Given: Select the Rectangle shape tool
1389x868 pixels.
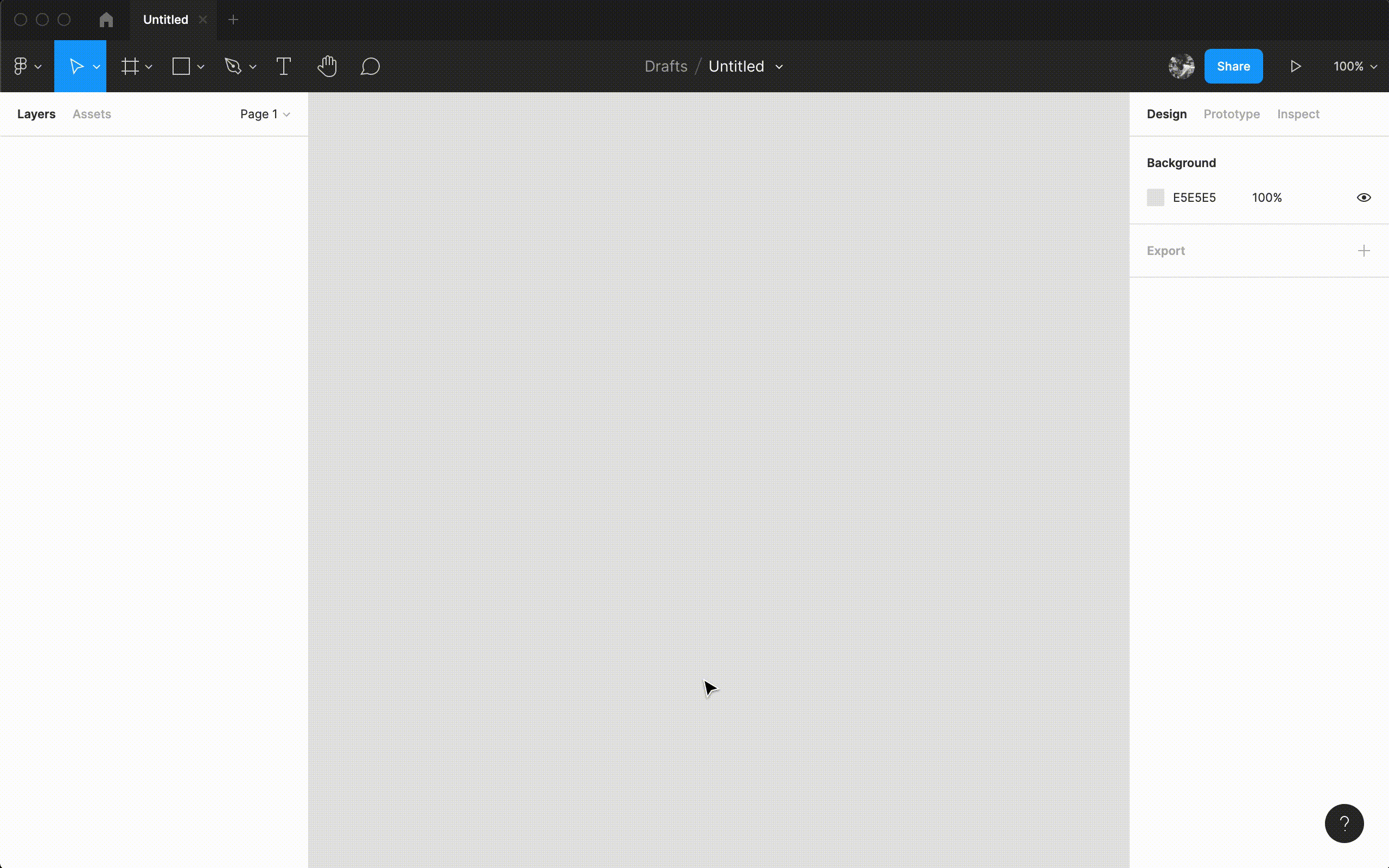Looking at the screenshot, I should click(x=181, y=67).
